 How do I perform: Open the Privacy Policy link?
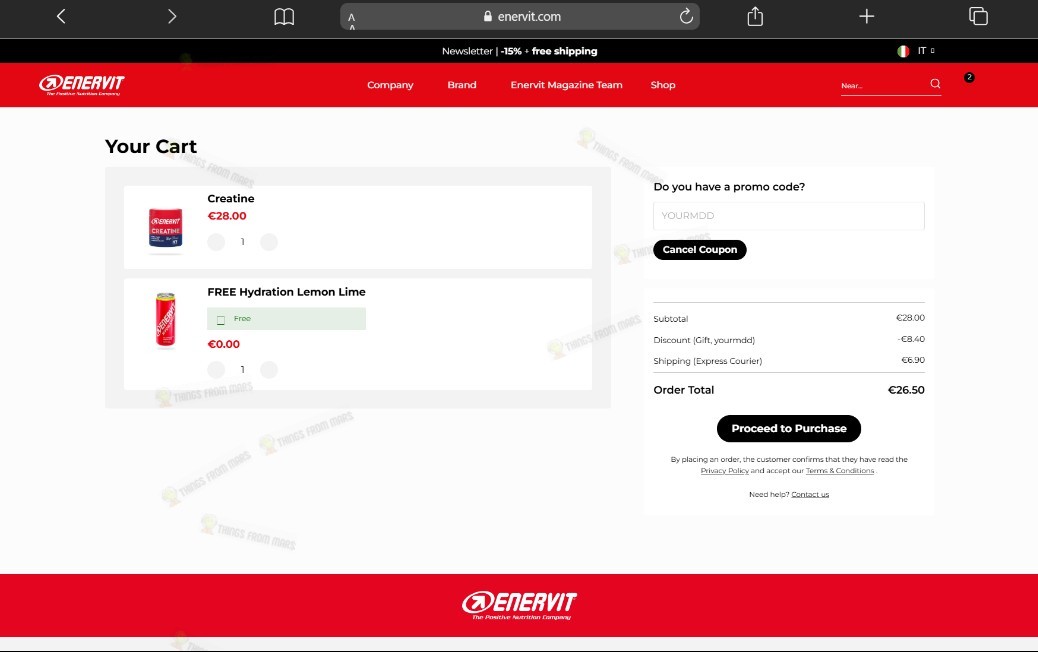pos(724,471)
